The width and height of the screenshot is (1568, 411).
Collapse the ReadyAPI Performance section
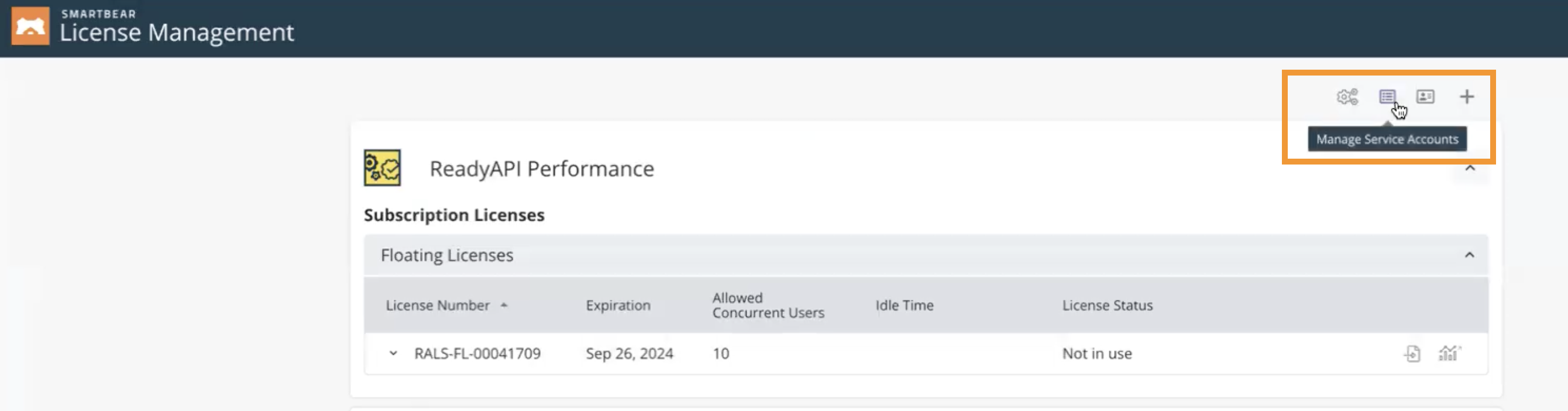[x=1470, y=168]
